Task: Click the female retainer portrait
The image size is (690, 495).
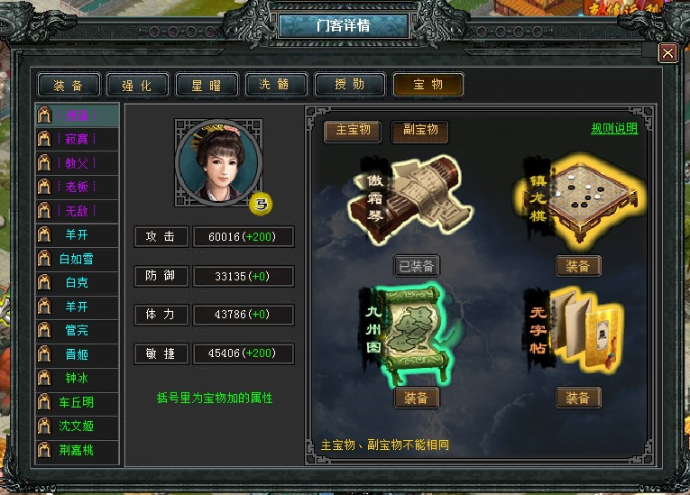Action: coord(218,162)
